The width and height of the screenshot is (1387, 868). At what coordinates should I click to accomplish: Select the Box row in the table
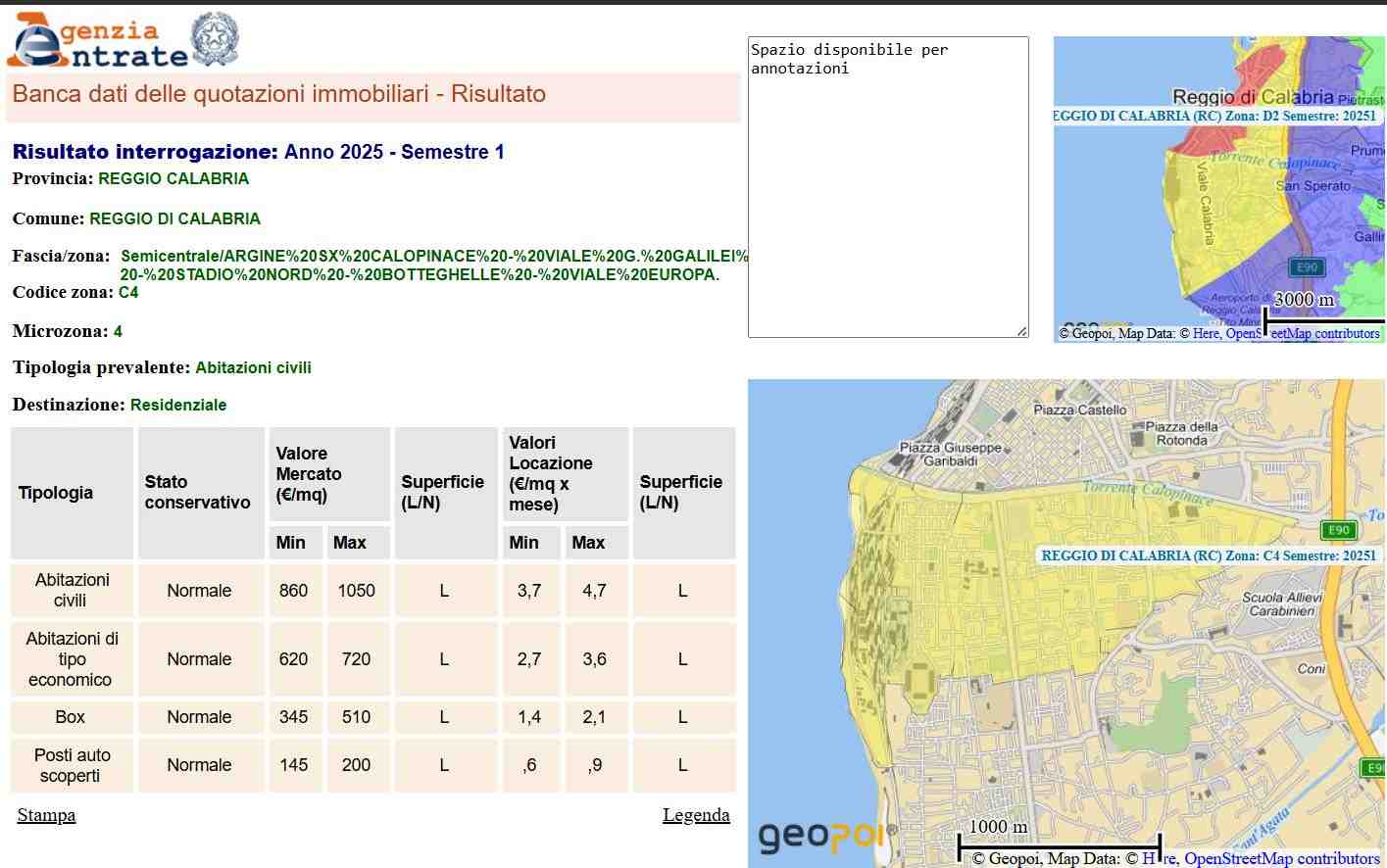(x=70, y=717)
